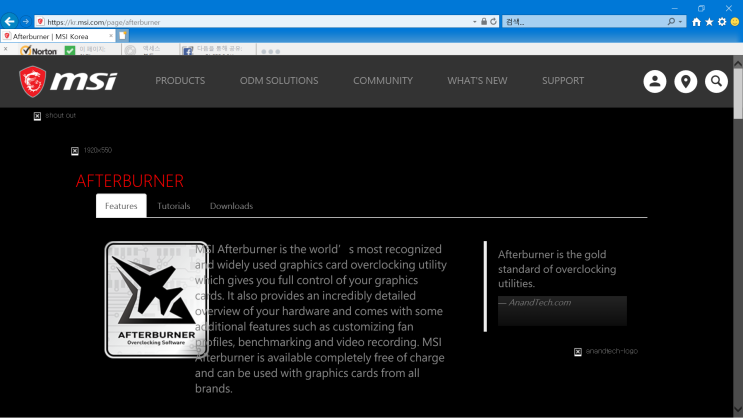The height and width of the screenshot is (418, 743).
Task: Click the vertical scrollbar thumb
Action: [x=738, y=93]
